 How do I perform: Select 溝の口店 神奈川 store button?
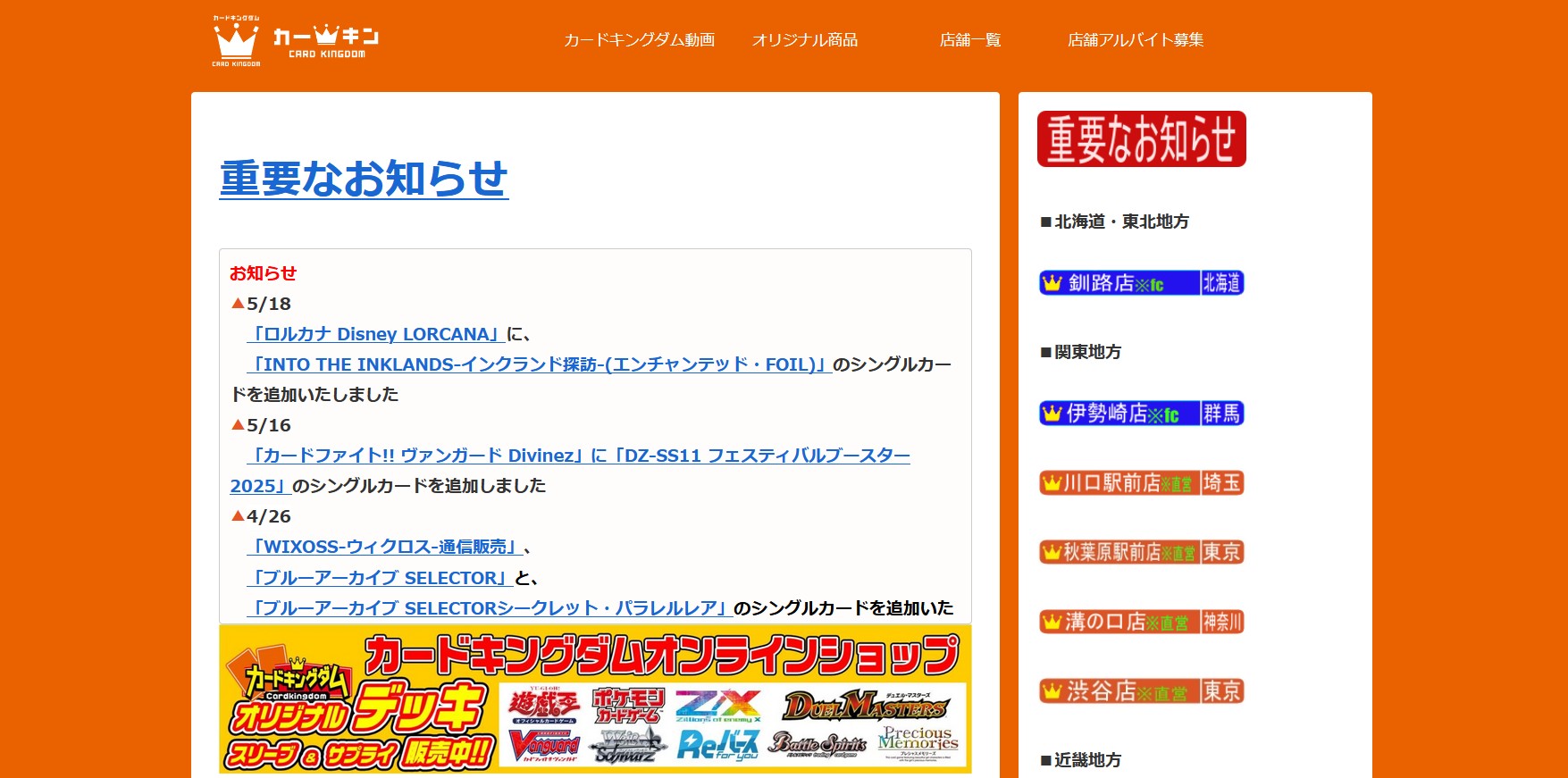click(x=1142, y=622)
